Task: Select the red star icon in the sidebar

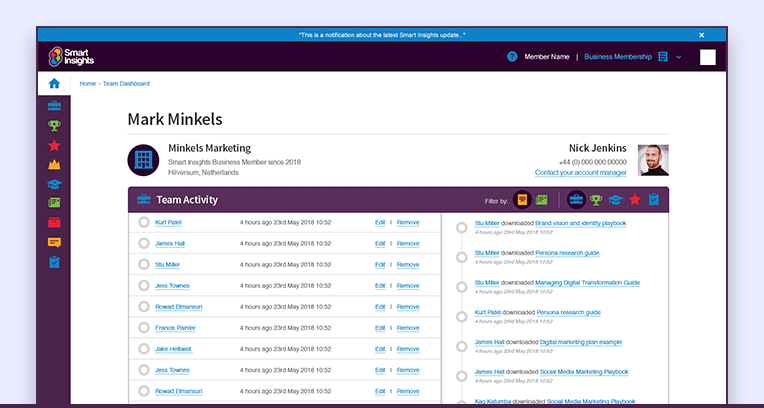Action: [54, 145]
